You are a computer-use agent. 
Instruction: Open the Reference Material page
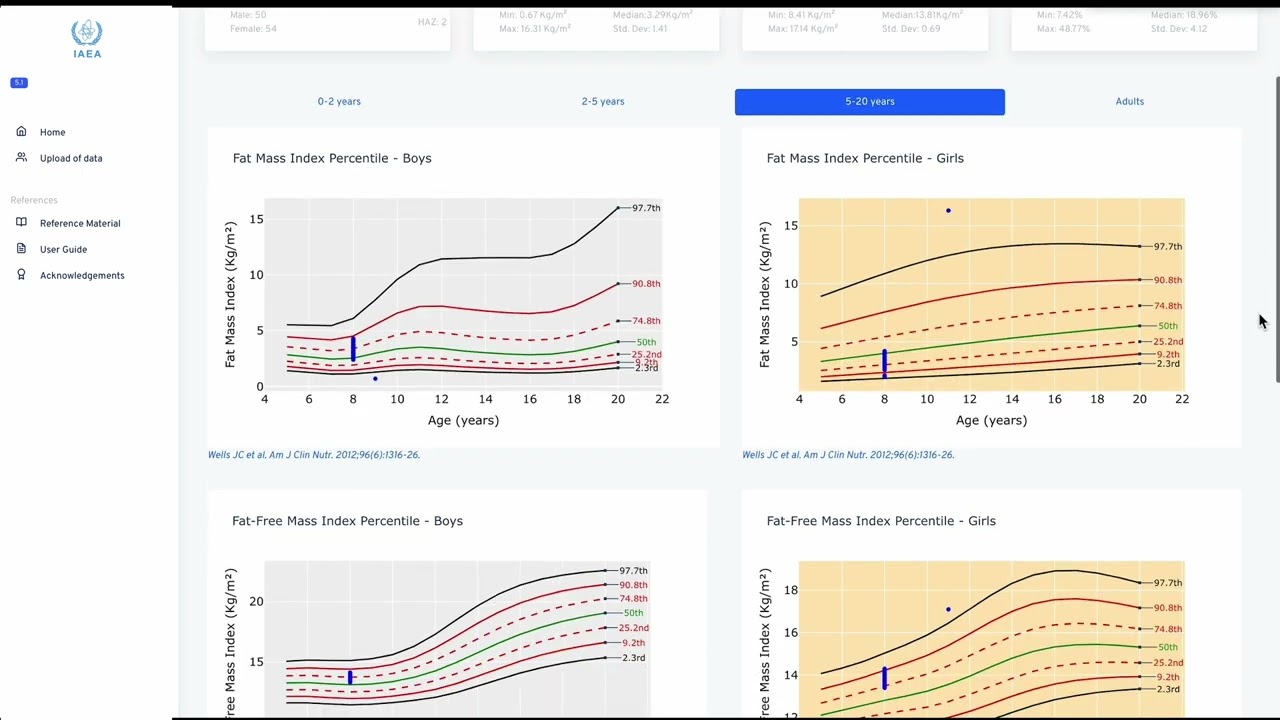pyautogui.click(x=80, y=223)
